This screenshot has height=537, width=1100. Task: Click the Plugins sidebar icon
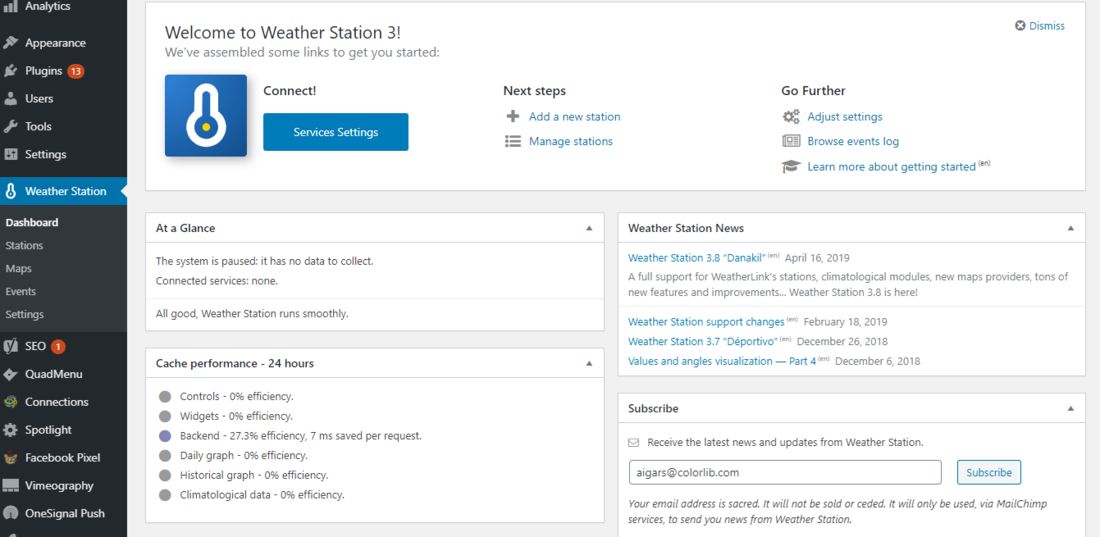coord(11,71)
